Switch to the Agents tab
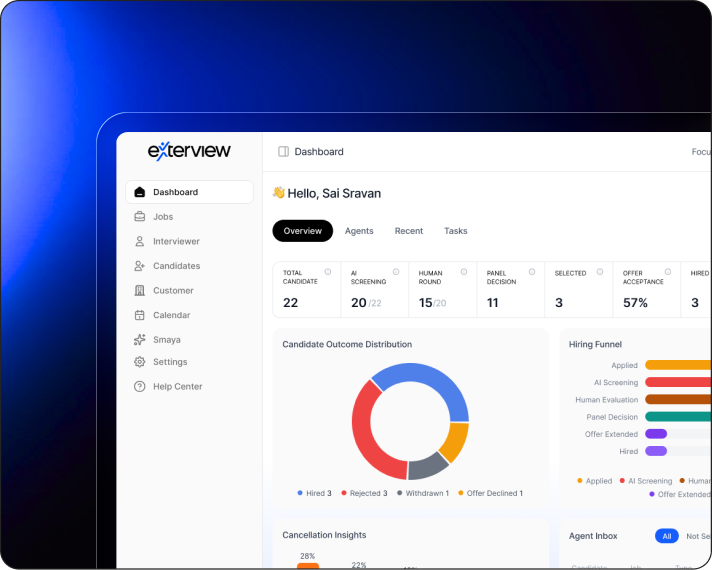Screen dimensions: 712x570 [359, 231]
